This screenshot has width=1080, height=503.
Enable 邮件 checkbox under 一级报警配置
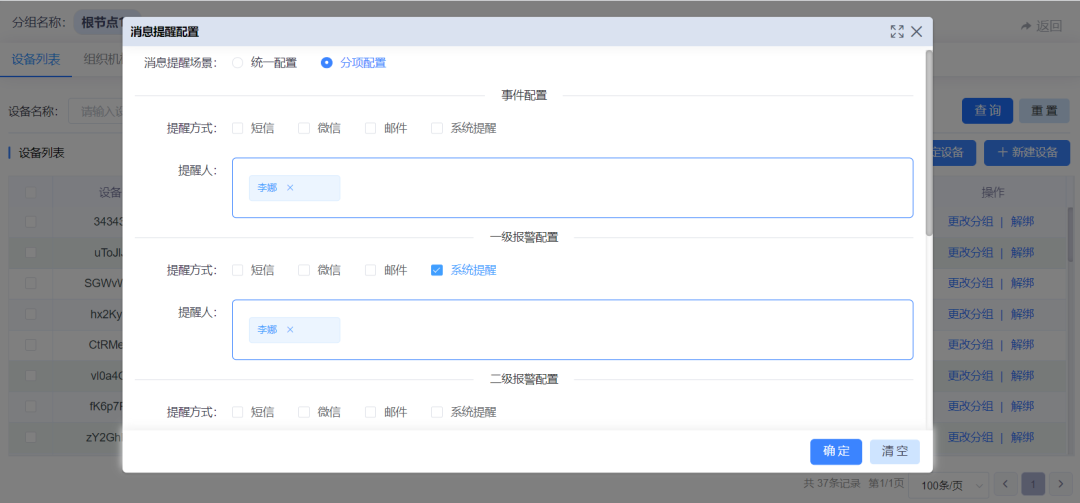coord(371,270)
